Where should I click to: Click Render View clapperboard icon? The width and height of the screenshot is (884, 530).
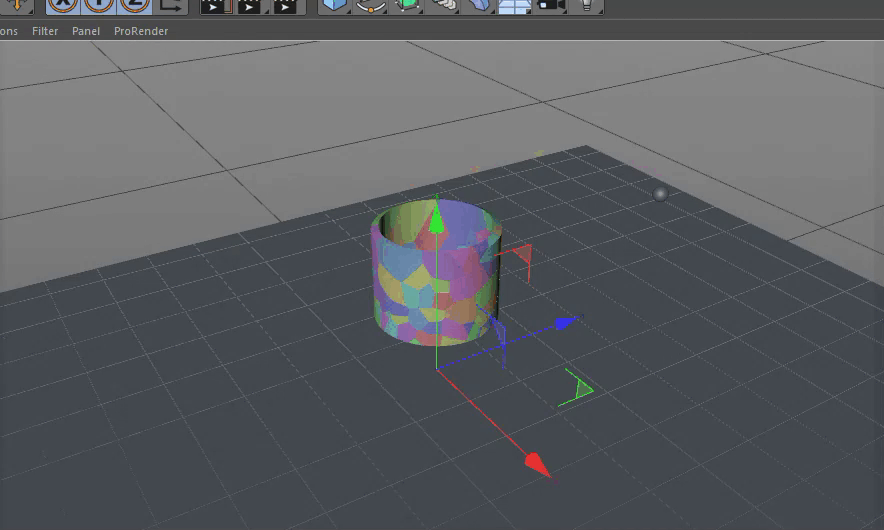(x=216, y=5)
